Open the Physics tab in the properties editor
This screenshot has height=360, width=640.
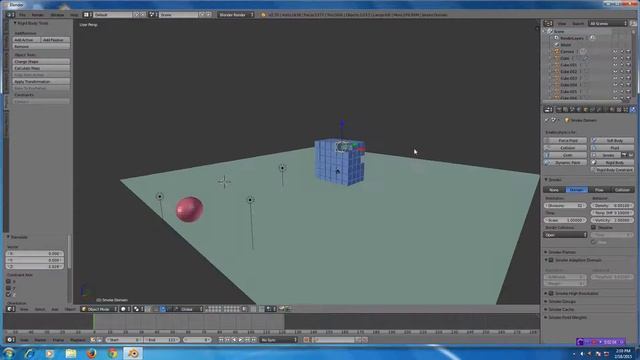pyautogui.click(x=633, y=109)
